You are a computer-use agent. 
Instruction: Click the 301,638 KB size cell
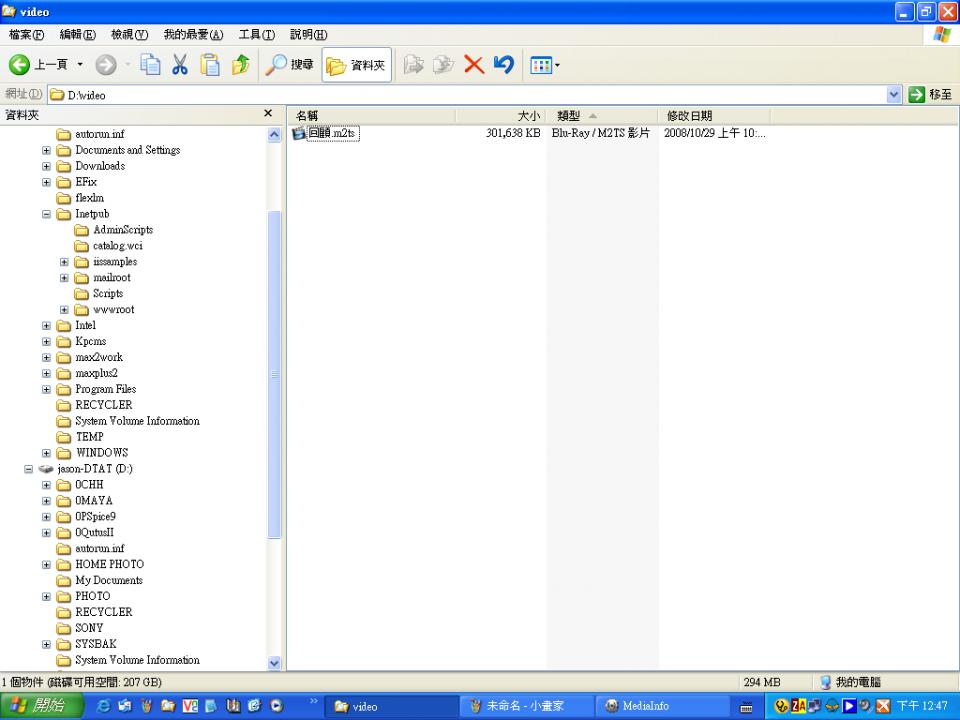[x=513, y=133]
